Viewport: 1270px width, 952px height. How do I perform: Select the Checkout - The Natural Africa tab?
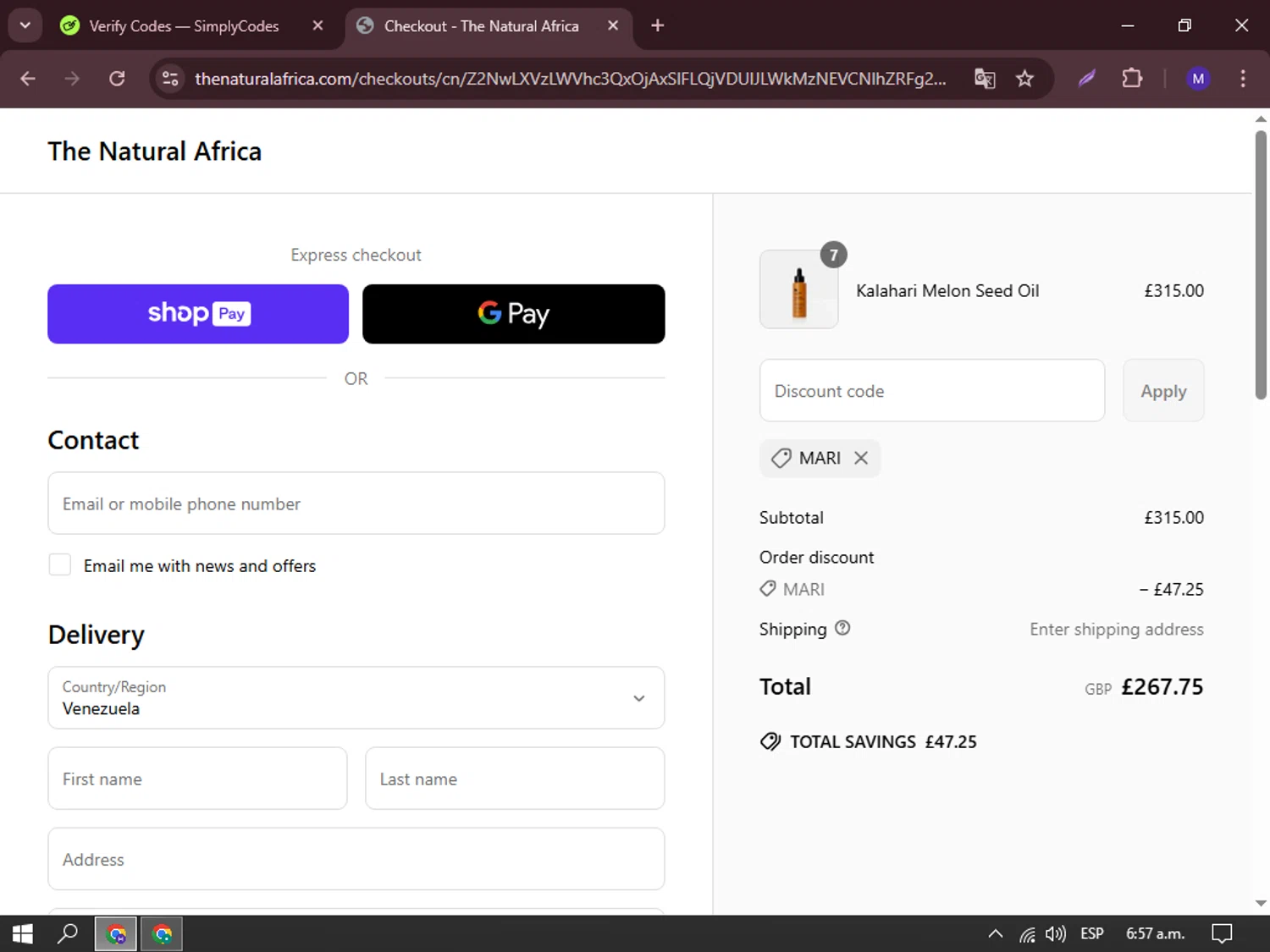click(x=481, y=26)
